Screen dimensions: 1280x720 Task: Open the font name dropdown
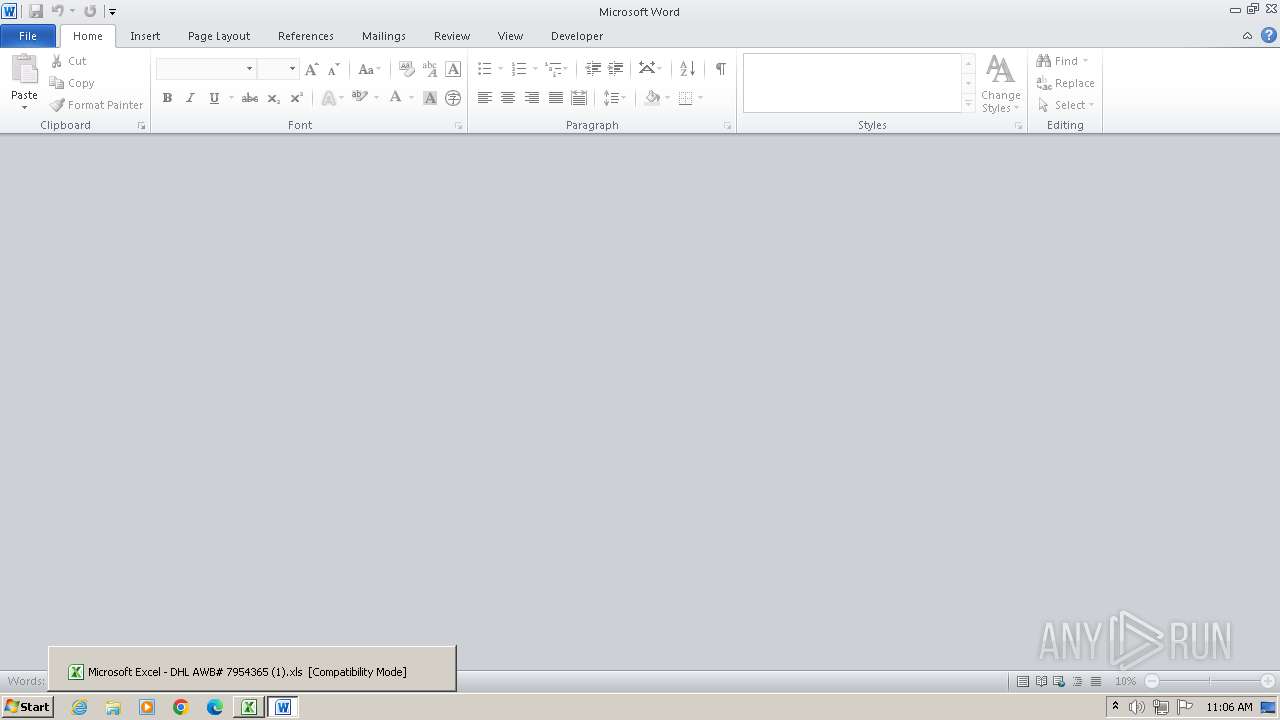(x=249, y=69)
